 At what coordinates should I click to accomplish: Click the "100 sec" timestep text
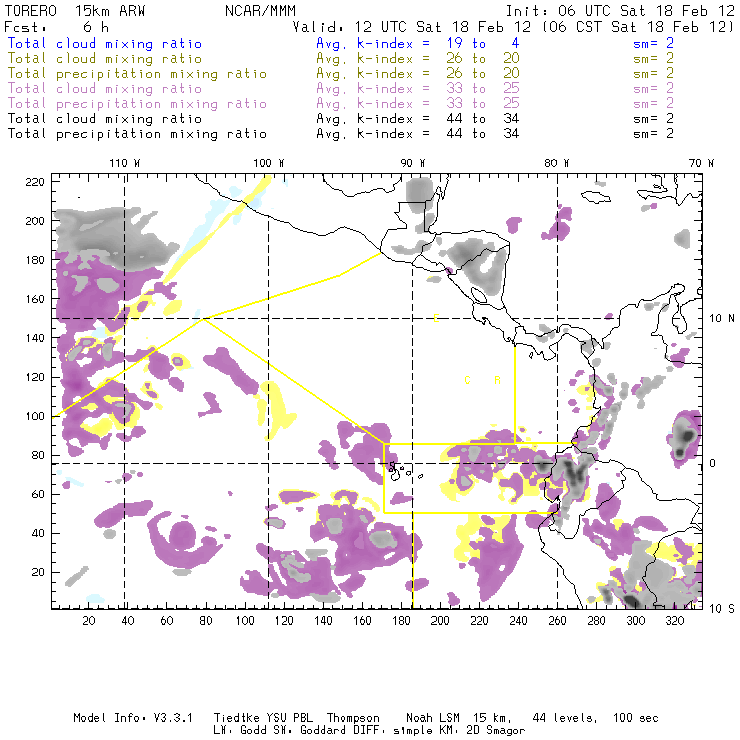tap(636, 718)
